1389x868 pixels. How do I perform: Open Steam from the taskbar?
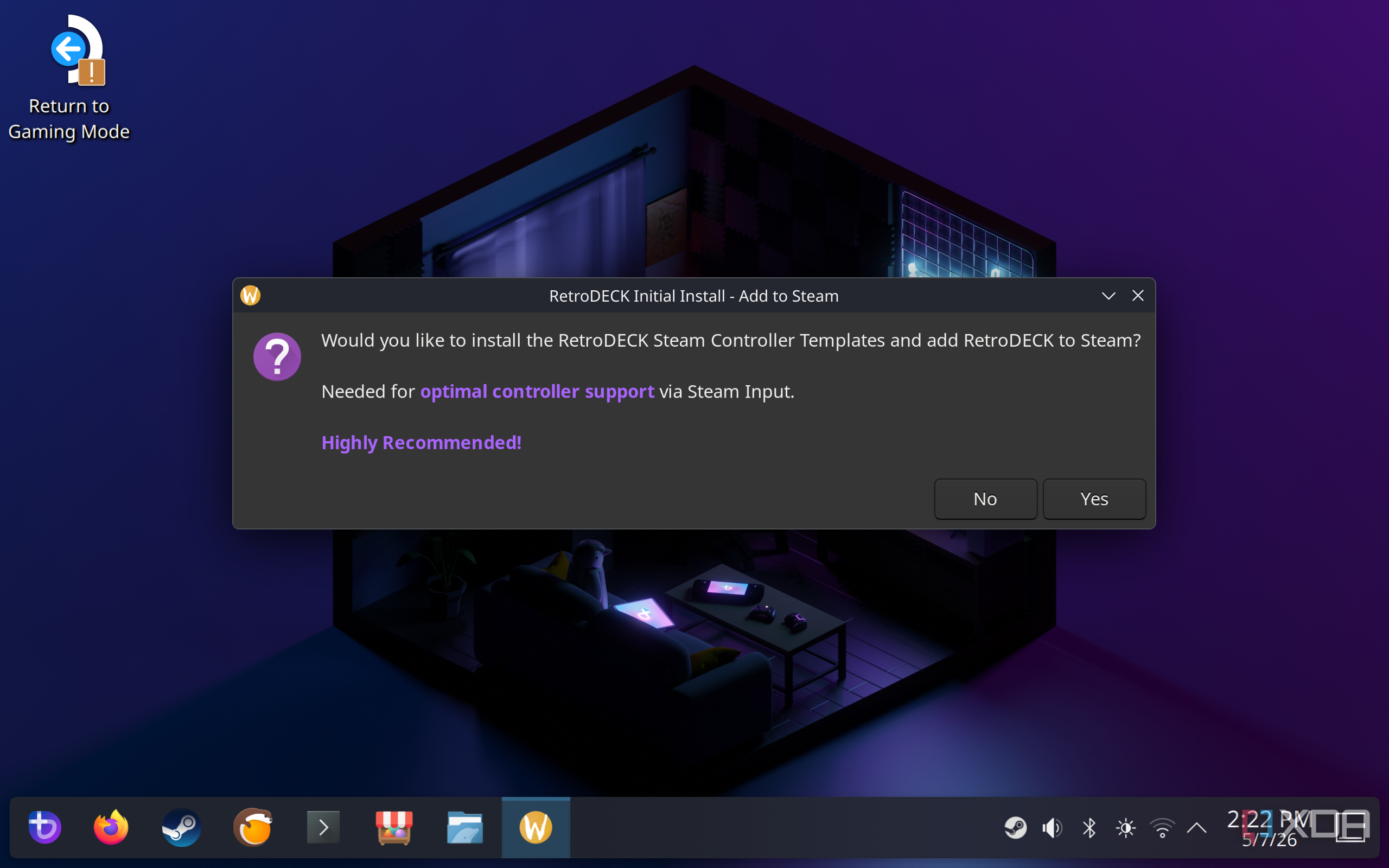tap(181, 827)
